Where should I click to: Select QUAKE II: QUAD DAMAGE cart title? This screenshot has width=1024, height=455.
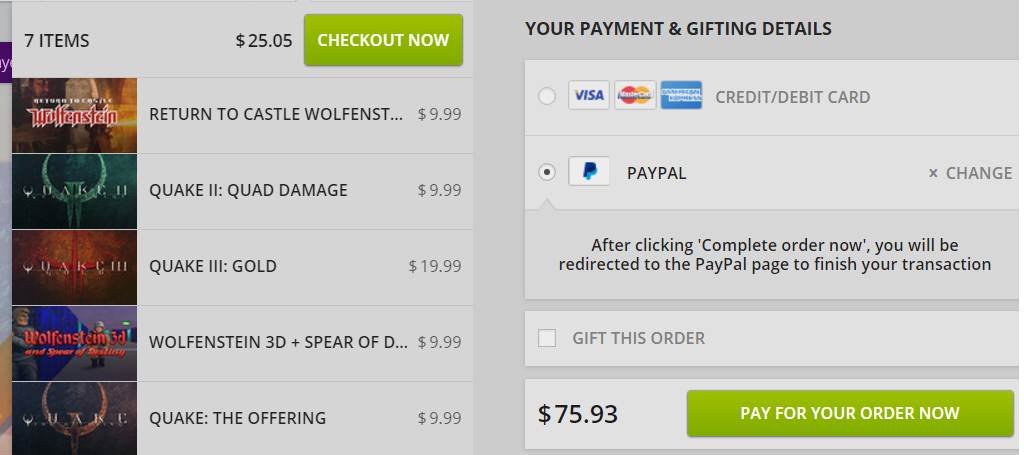pyautogui.click(x=248, y=191)
